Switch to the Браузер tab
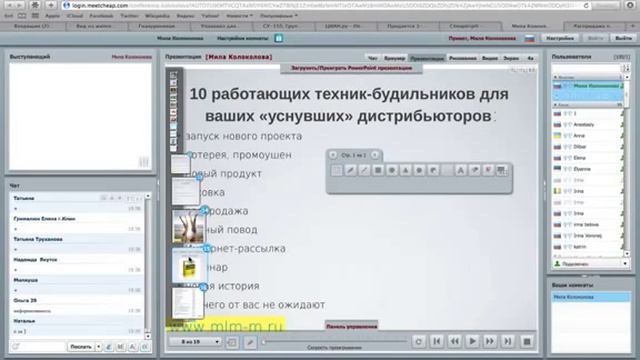The image size is (640, 360). coord(394,58)
